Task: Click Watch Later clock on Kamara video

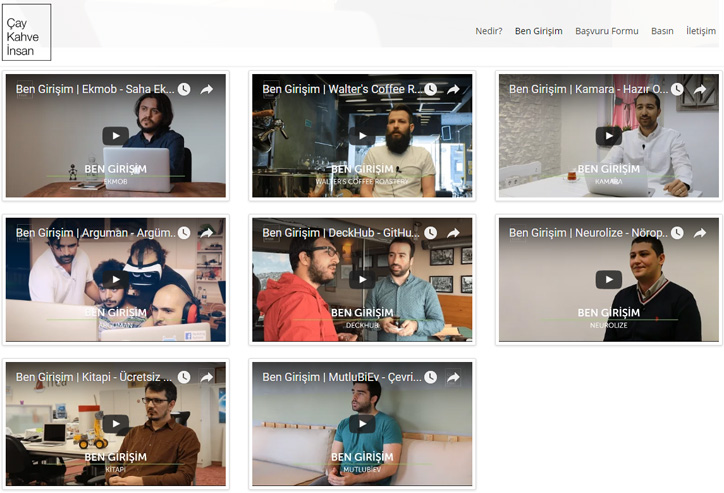Action: [677, 89]
